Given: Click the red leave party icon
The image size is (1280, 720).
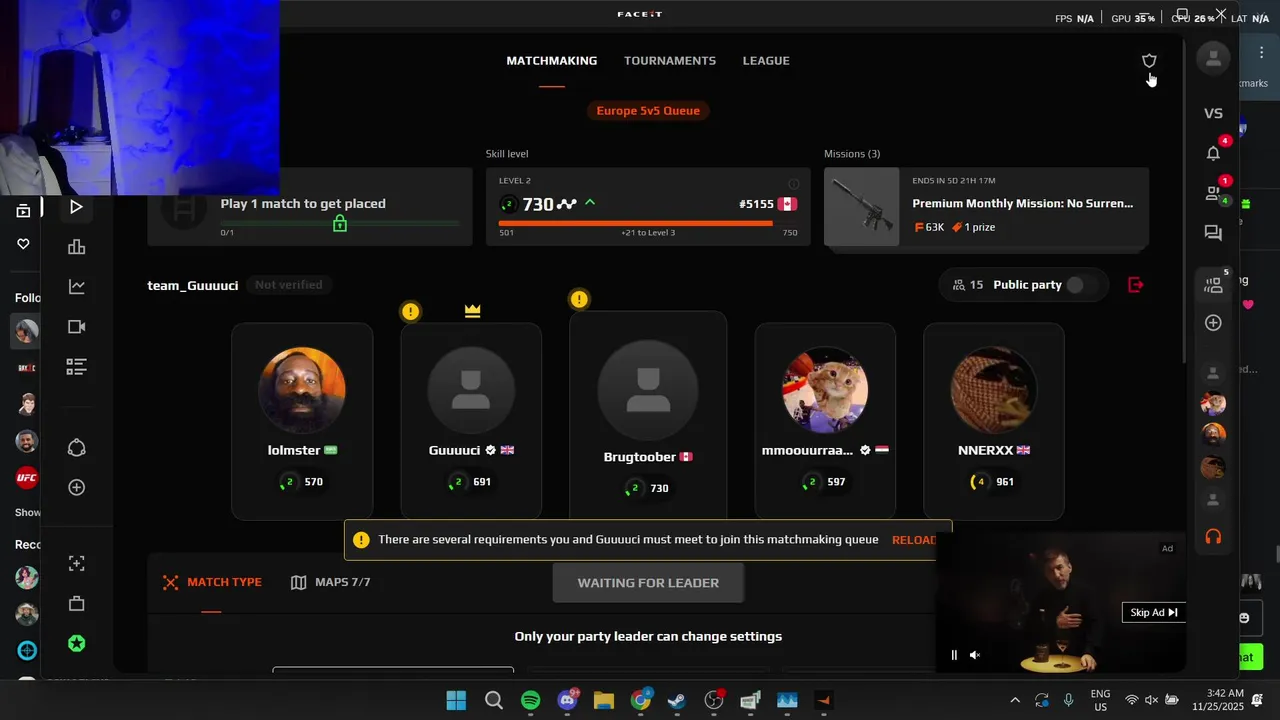Looking at the screenshot, I should [x=1135, y=285].
